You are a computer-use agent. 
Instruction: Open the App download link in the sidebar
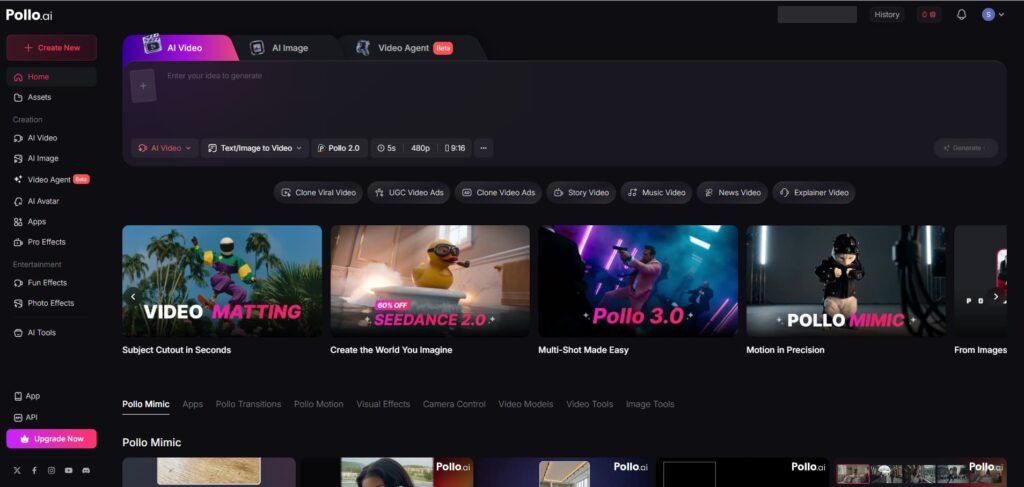[x=27, y=396]
